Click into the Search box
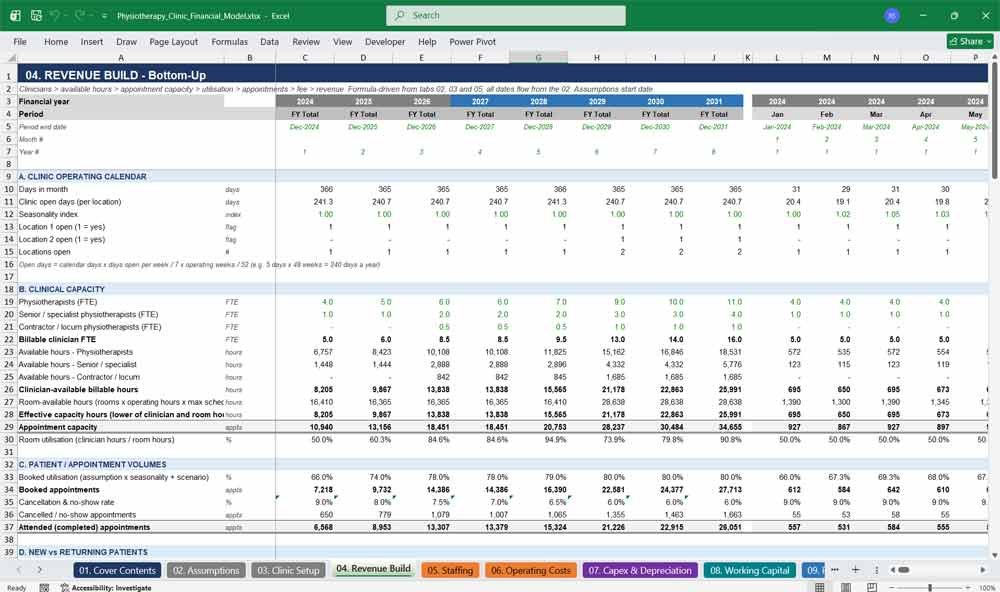Screen dimensions: 1000x592 coord(506,15)
